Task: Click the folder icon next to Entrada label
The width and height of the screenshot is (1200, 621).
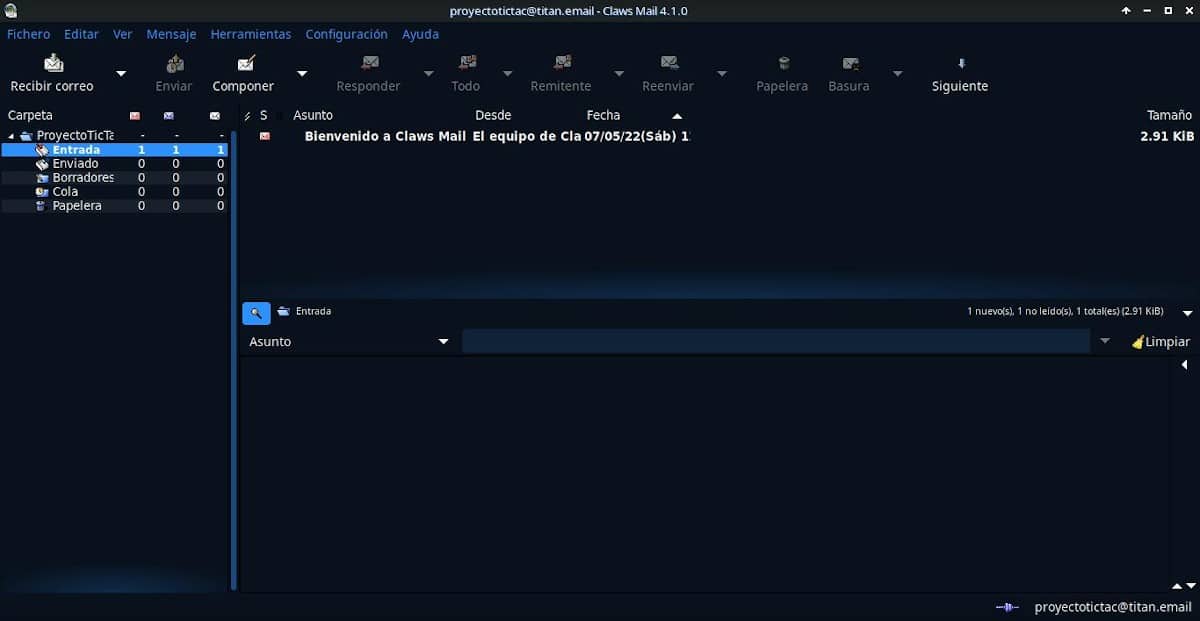Action: [x=284, y=311]
